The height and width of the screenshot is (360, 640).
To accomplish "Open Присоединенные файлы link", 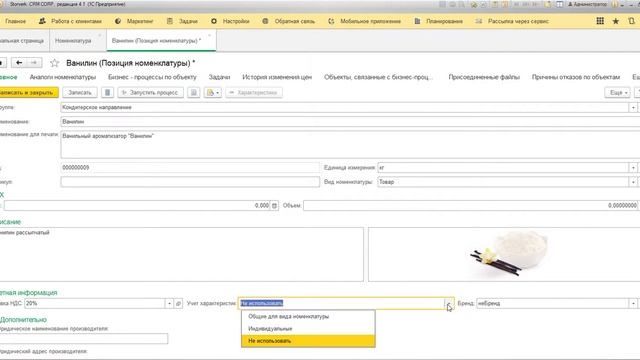I will click(484, 77).
